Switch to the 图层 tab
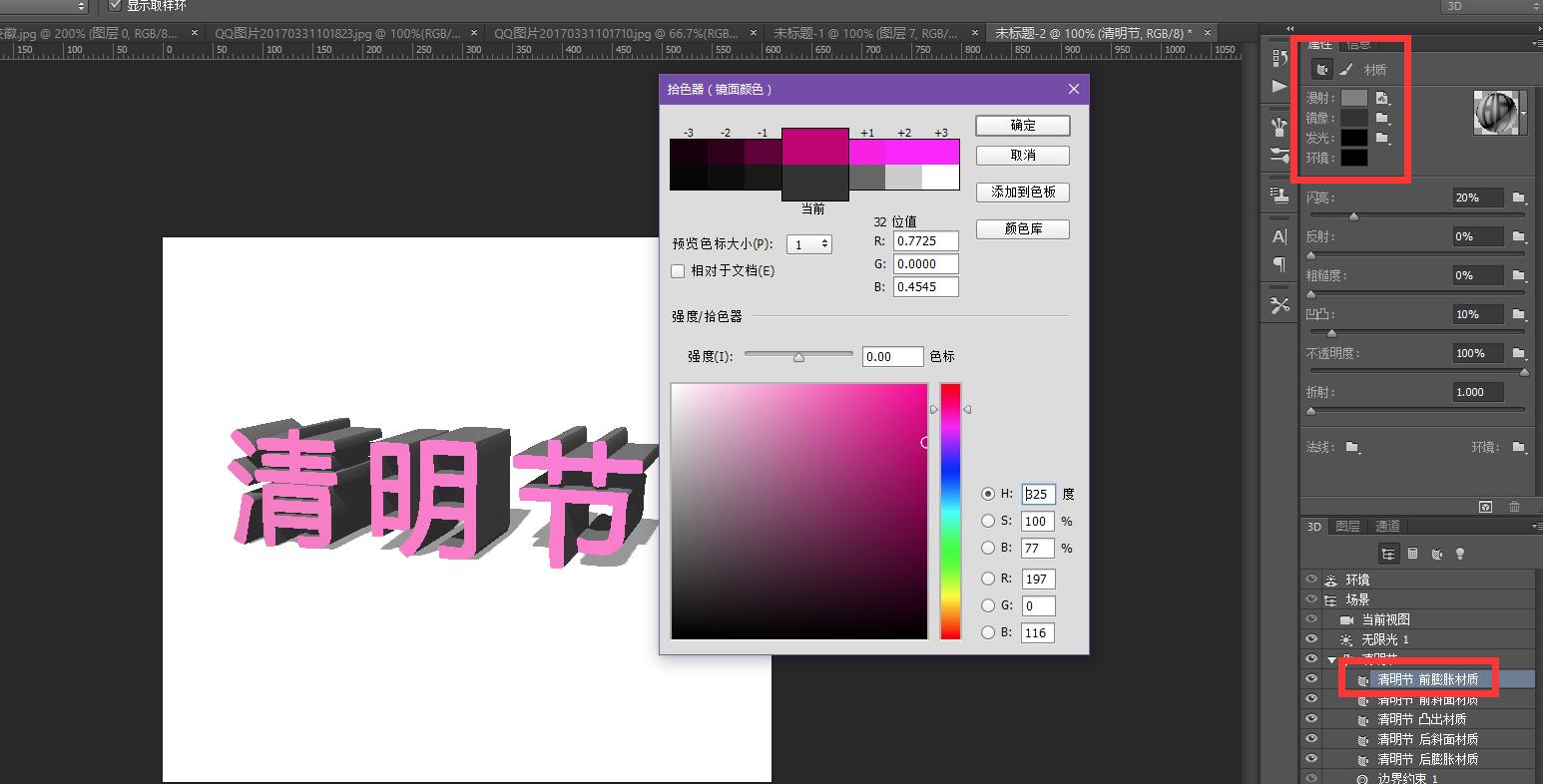 tap(1347, 526)
